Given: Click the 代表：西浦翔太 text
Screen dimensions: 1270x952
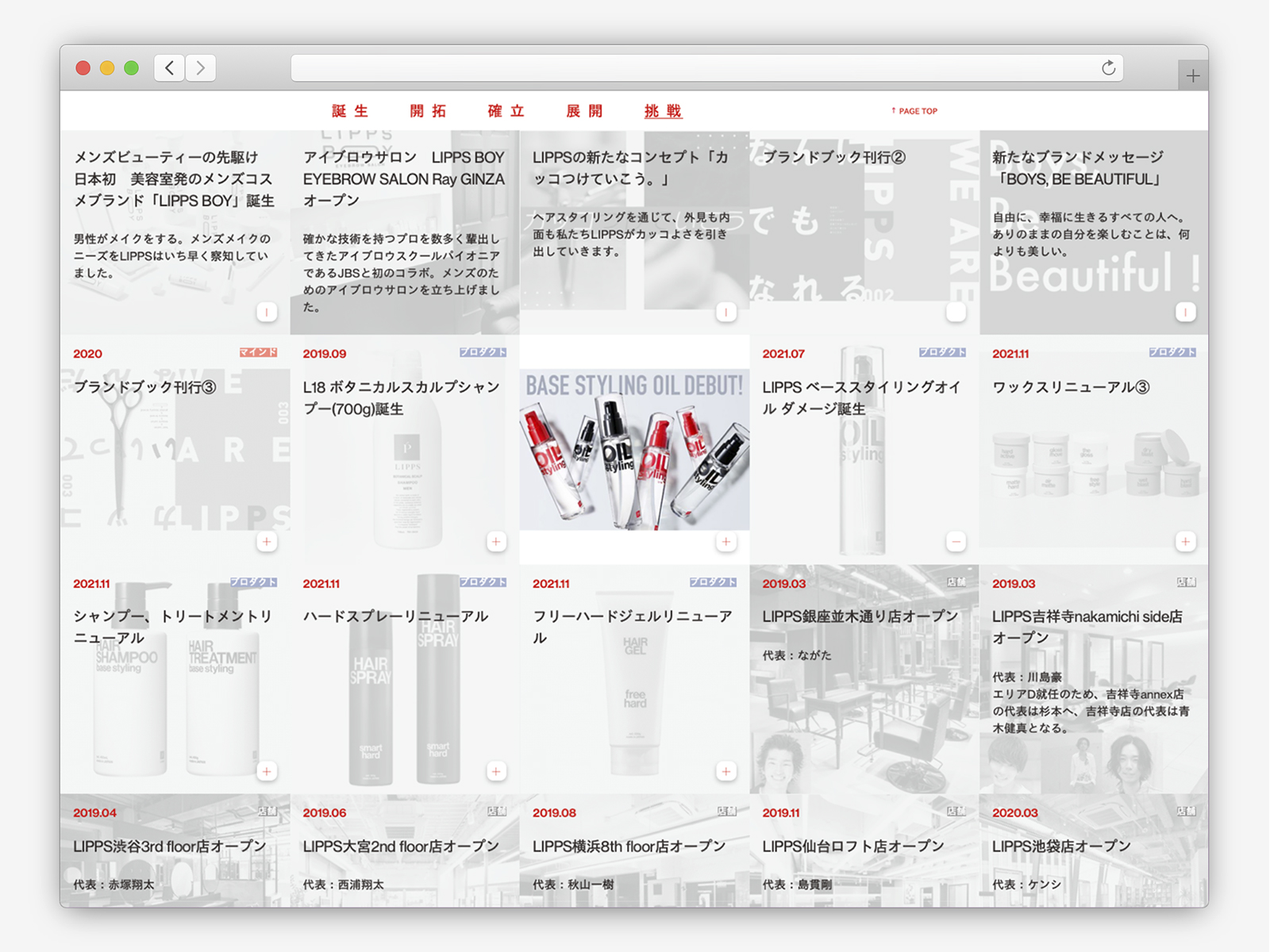Looking at the screenshot, I should tap(343, 885).
